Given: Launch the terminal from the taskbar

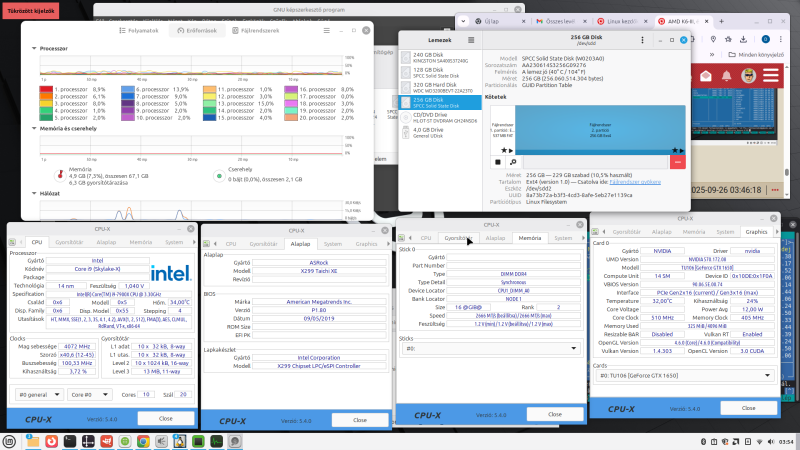Looking at the screenshot, I should [70, 441].
